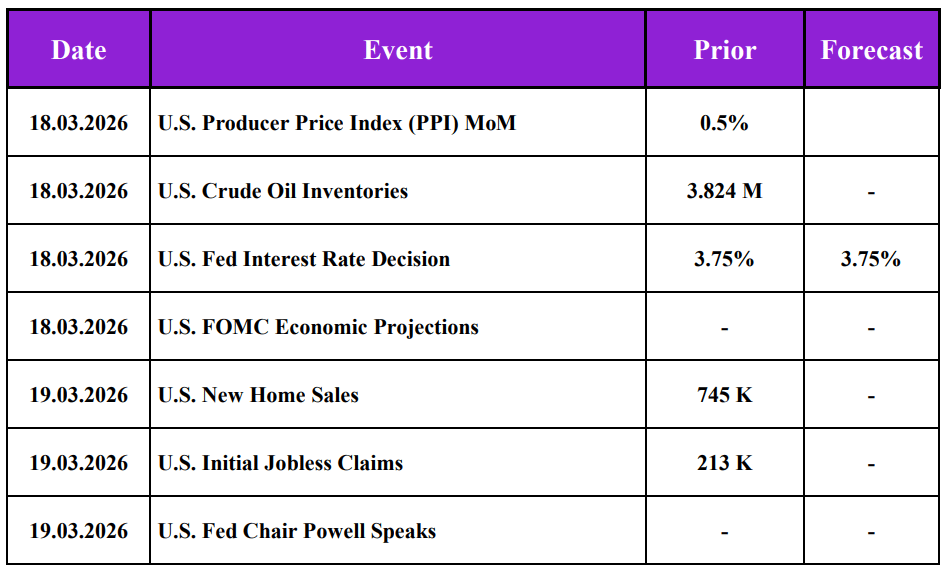This screenshot has width=948, height=570.
Task: Select the Forecast column header
Action: [x=871, y=50]
